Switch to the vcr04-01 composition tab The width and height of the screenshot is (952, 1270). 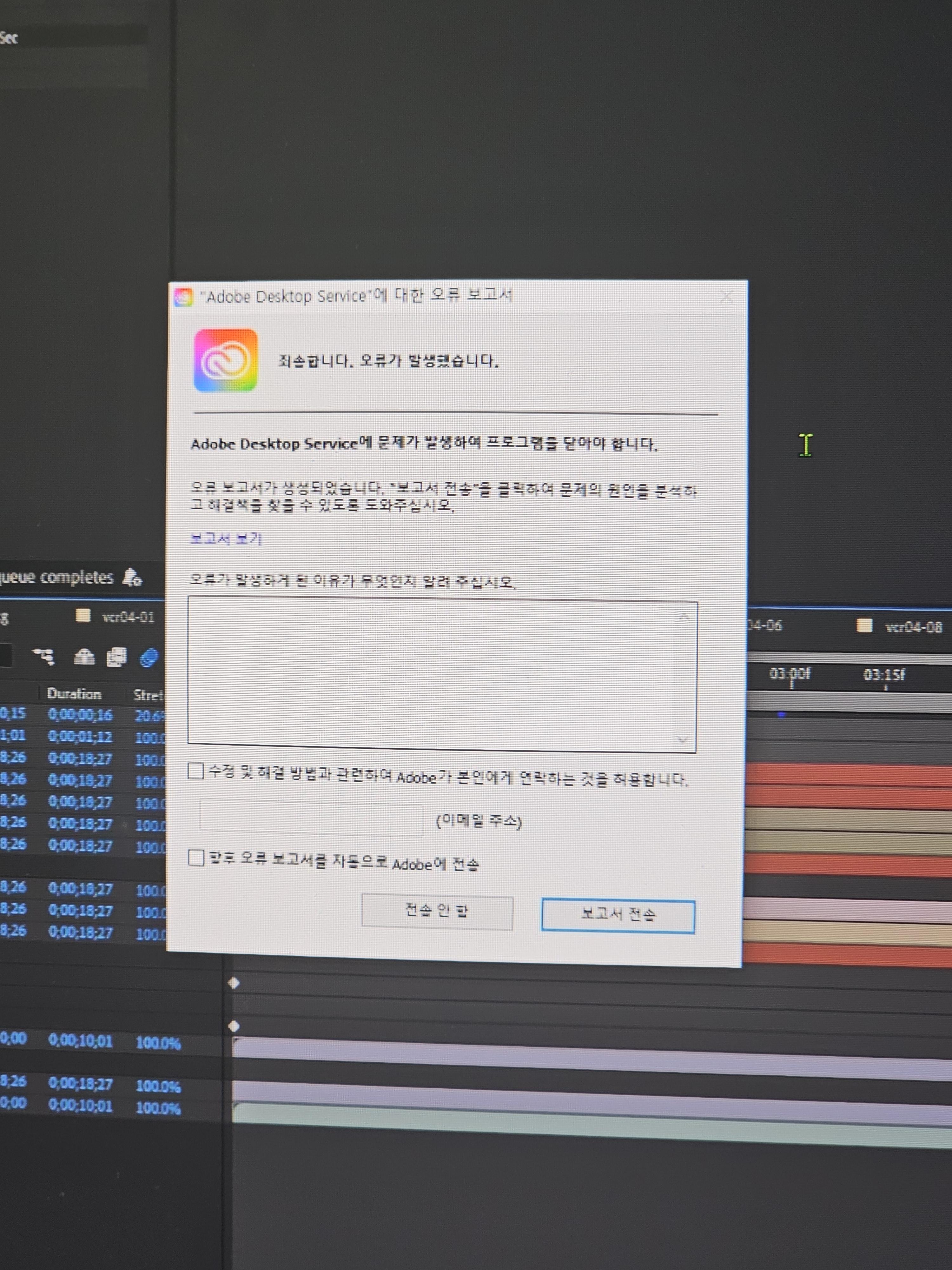pyautogui.click(x=127, y=617)
